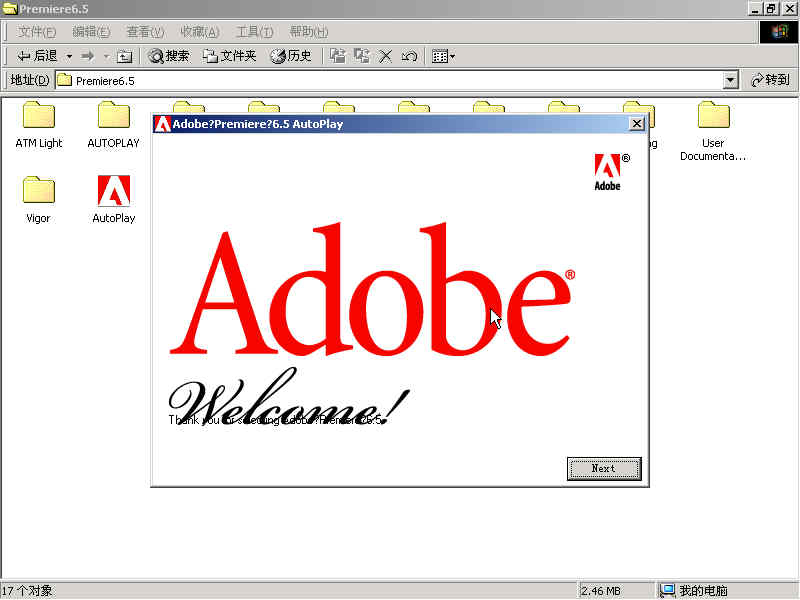Image resolution: width=800 pixels, height=600 pixels.
Task: Select the Vigor folder
Action: click(x=38, y=200)
